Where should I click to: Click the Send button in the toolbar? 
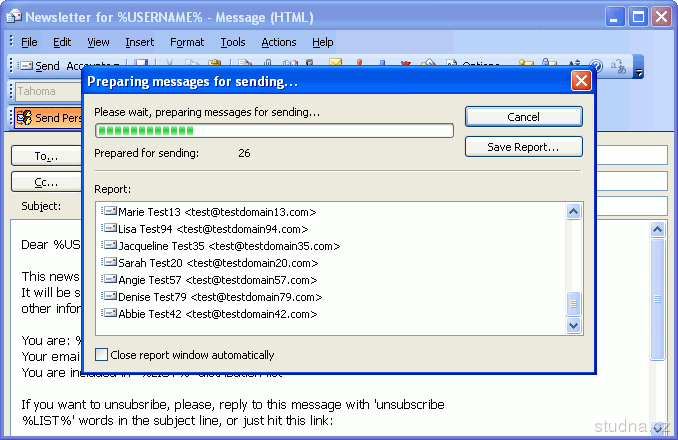click(39, 66)
